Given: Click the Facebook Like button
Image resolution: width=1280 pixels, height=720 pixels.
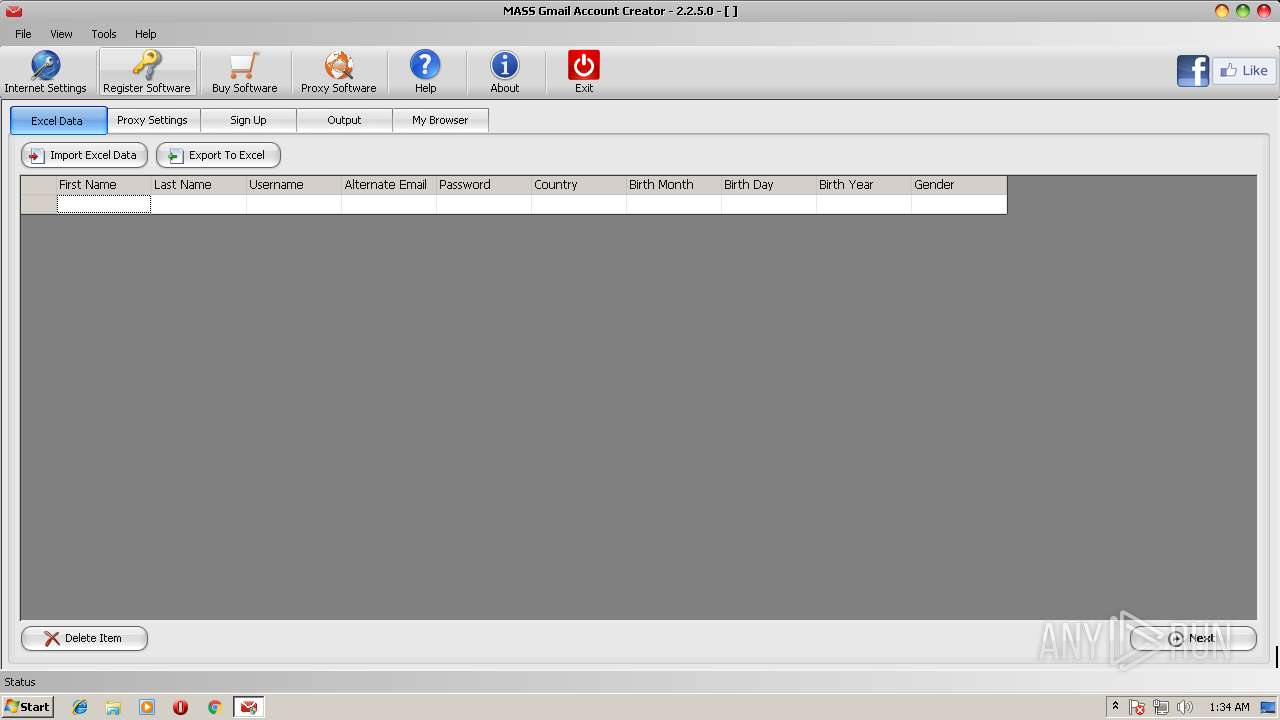Looking at the screenshot, I should 1244,71.
